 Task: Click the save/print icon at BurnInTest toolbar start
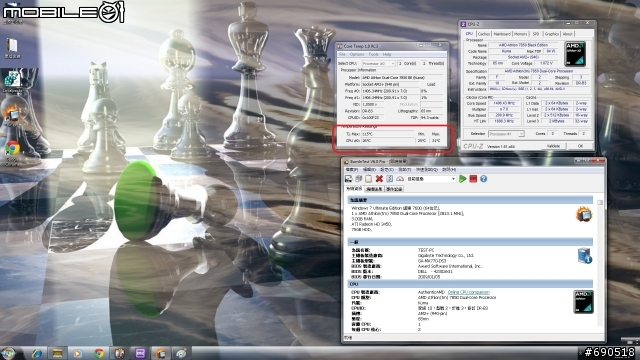pyautogui.click(x=349, y=179)
